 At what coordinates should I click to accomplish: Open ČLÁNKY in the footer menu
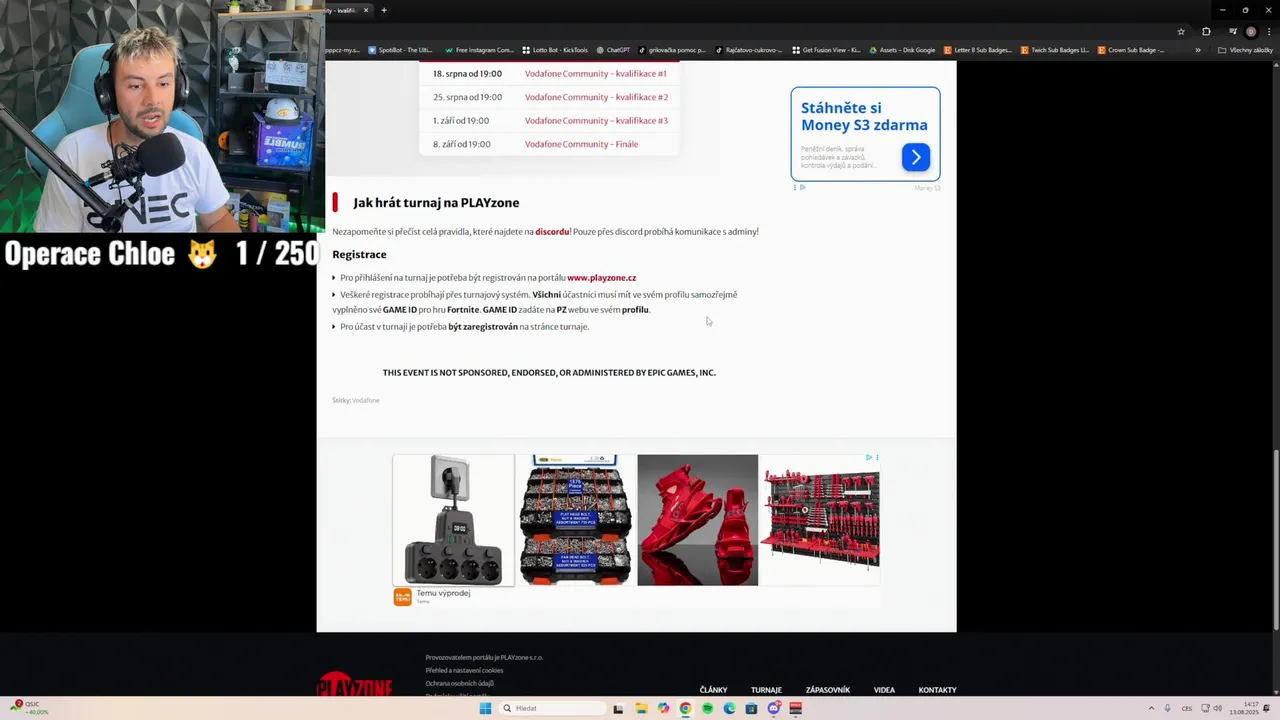(x=713, y=690)
